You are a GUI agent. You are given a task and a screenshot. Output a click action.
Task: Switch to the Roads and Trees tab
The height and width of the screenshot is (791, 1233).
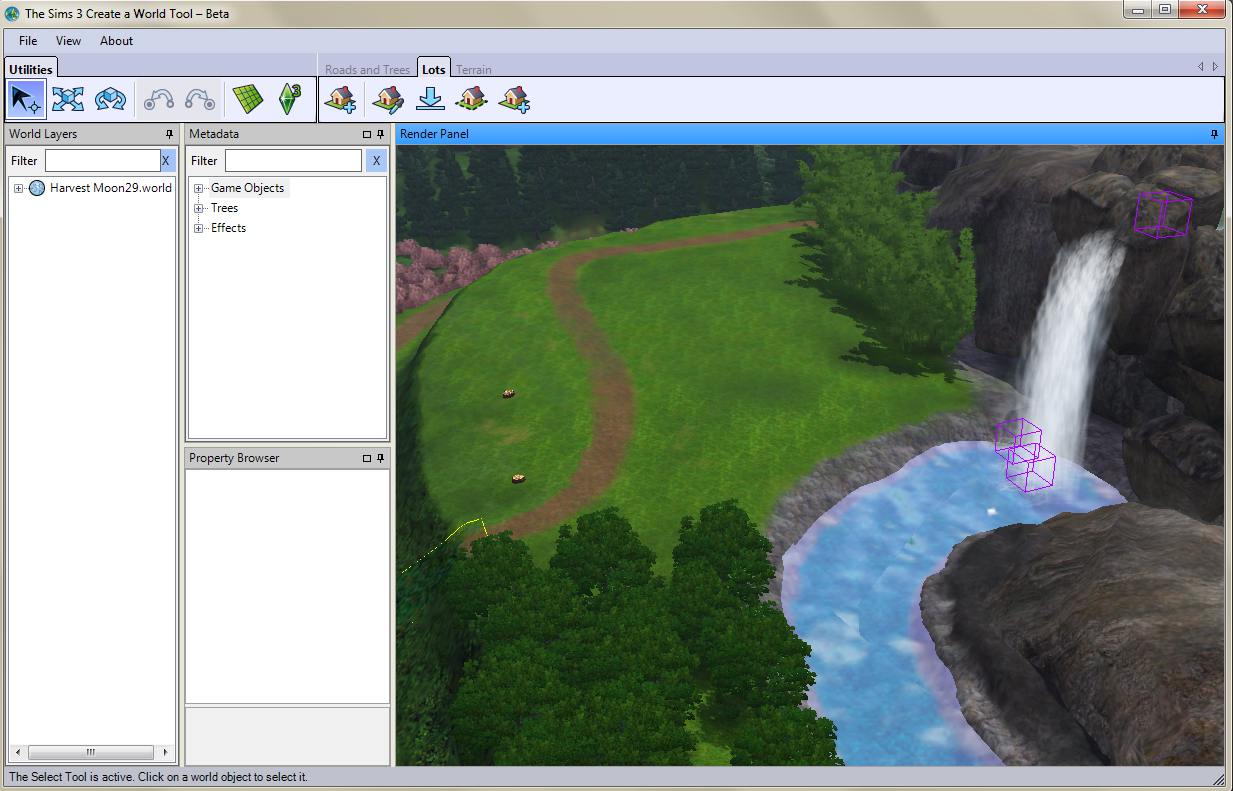[x=367, y=70]
